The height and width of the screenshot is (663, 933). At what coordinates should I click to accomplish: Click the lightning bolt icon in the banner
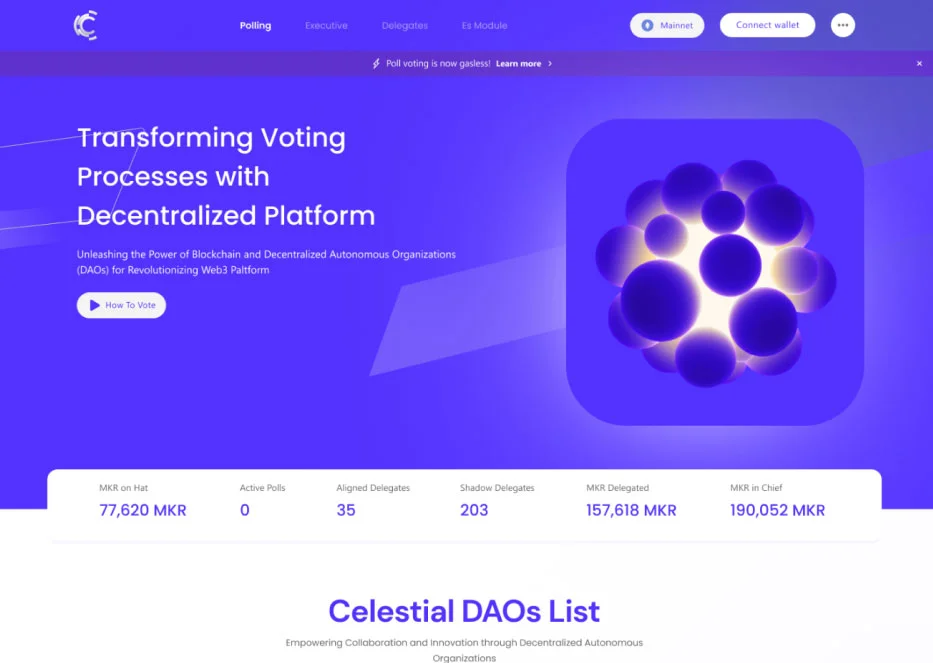(x=374, y=62)
